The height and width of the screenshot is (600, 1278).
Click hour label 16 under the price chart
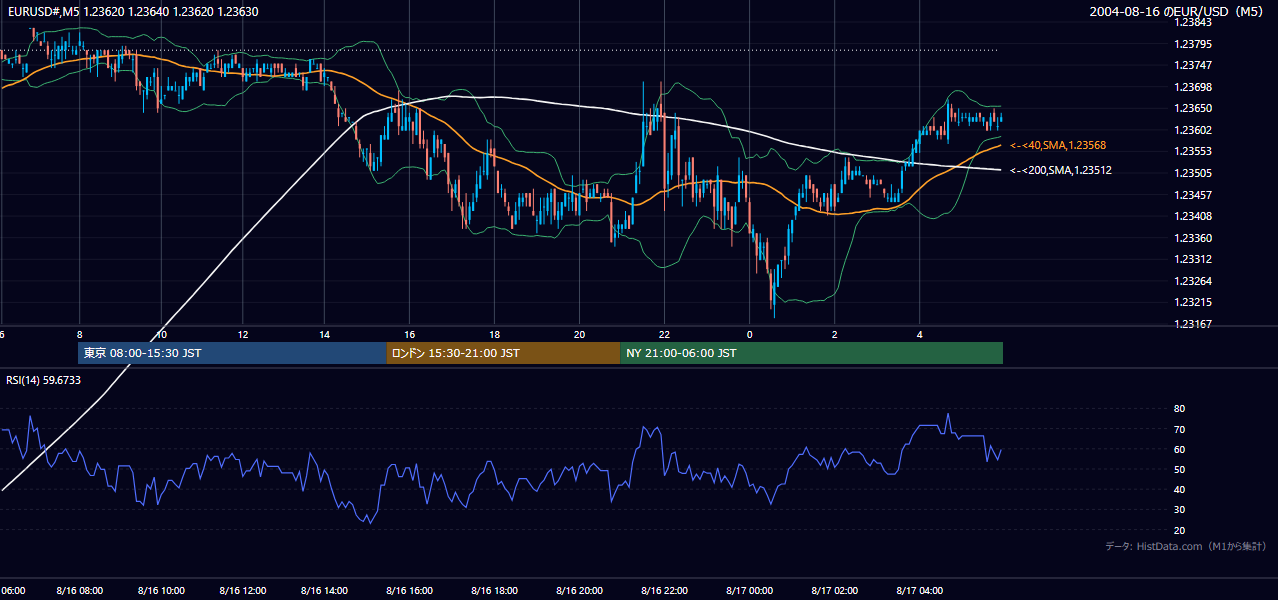point(410,334)
